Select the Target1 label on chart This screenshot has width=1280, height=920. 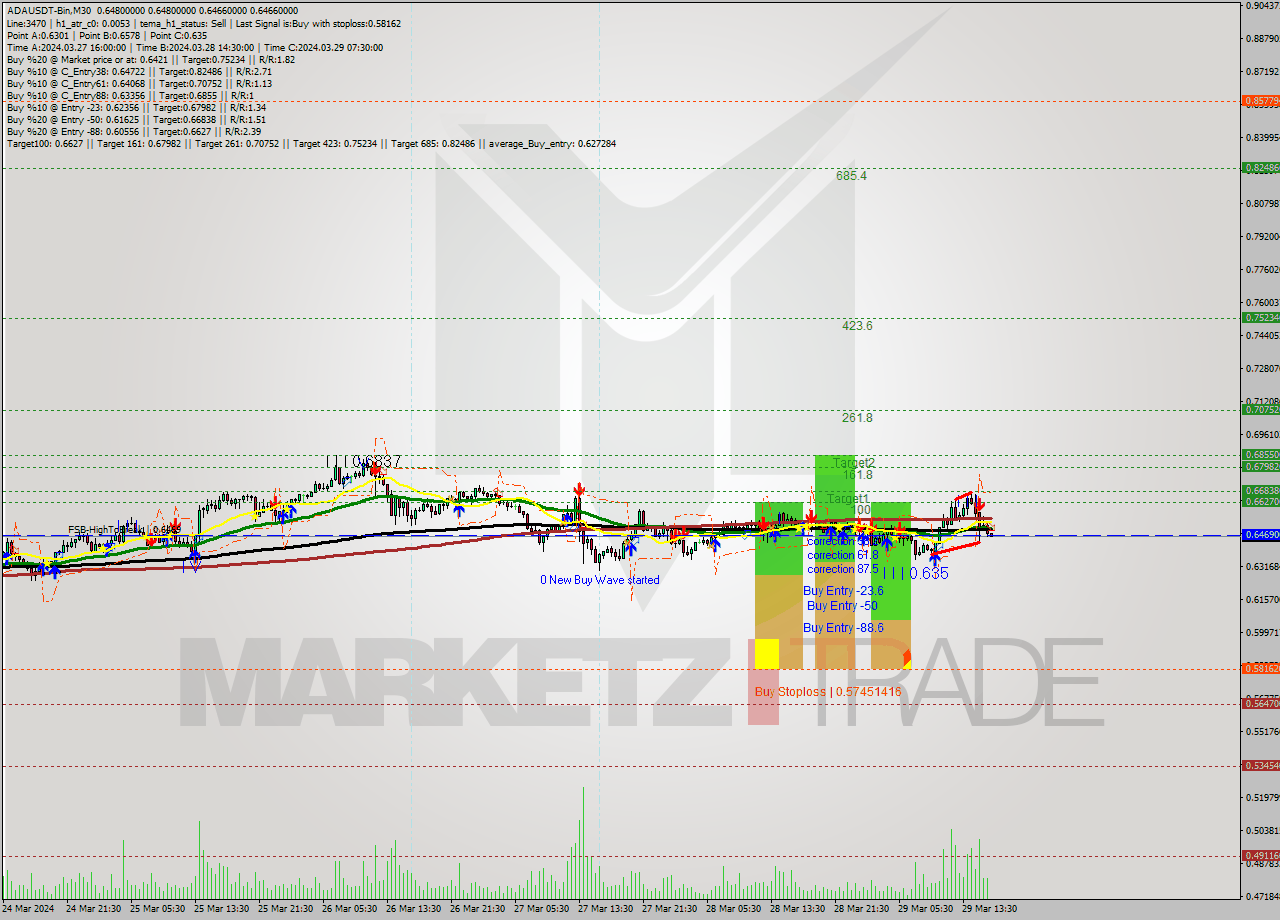point(848,499)
